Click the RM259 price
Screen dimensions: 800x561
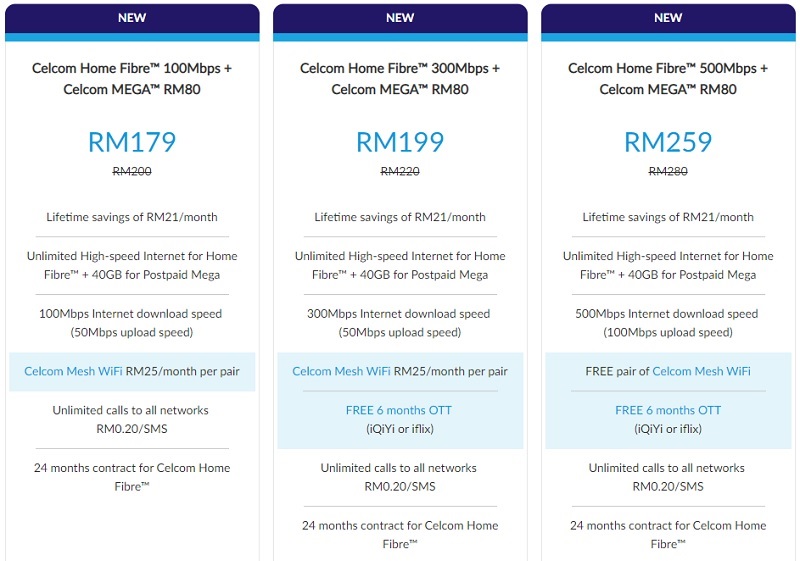click(668, 142)
